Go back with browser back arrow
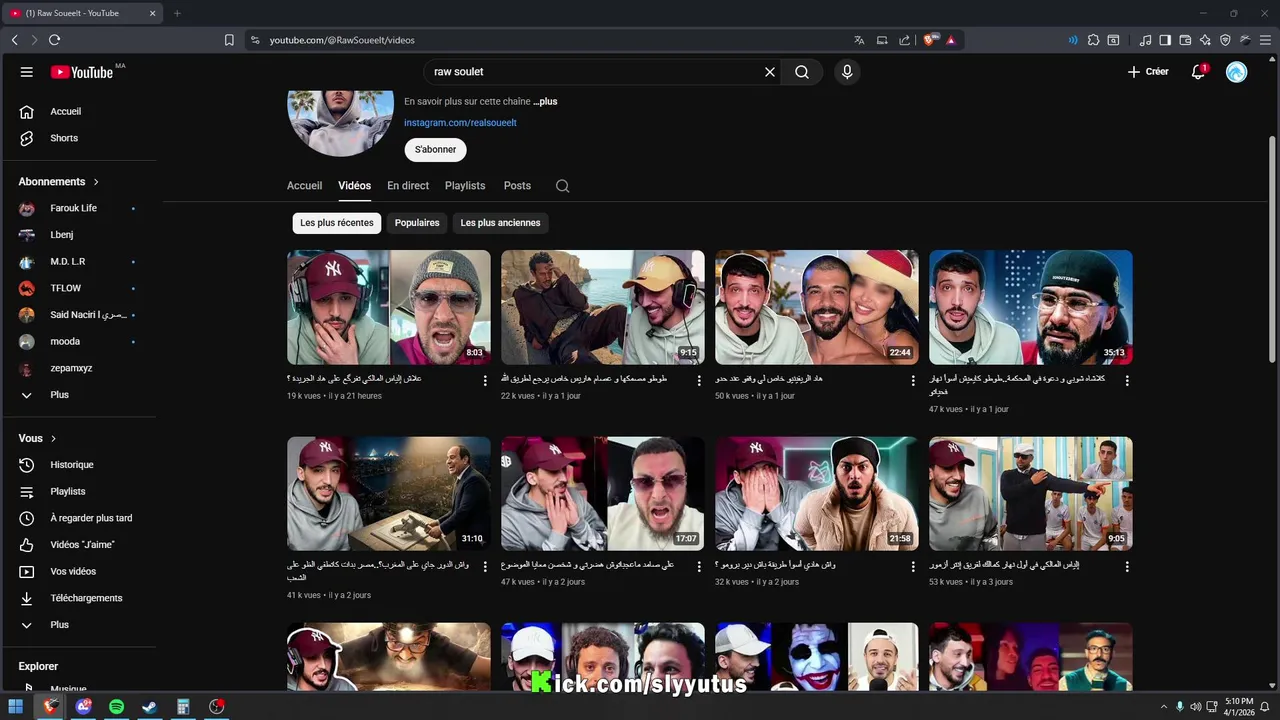1280x720 pixels. (14, 40)
